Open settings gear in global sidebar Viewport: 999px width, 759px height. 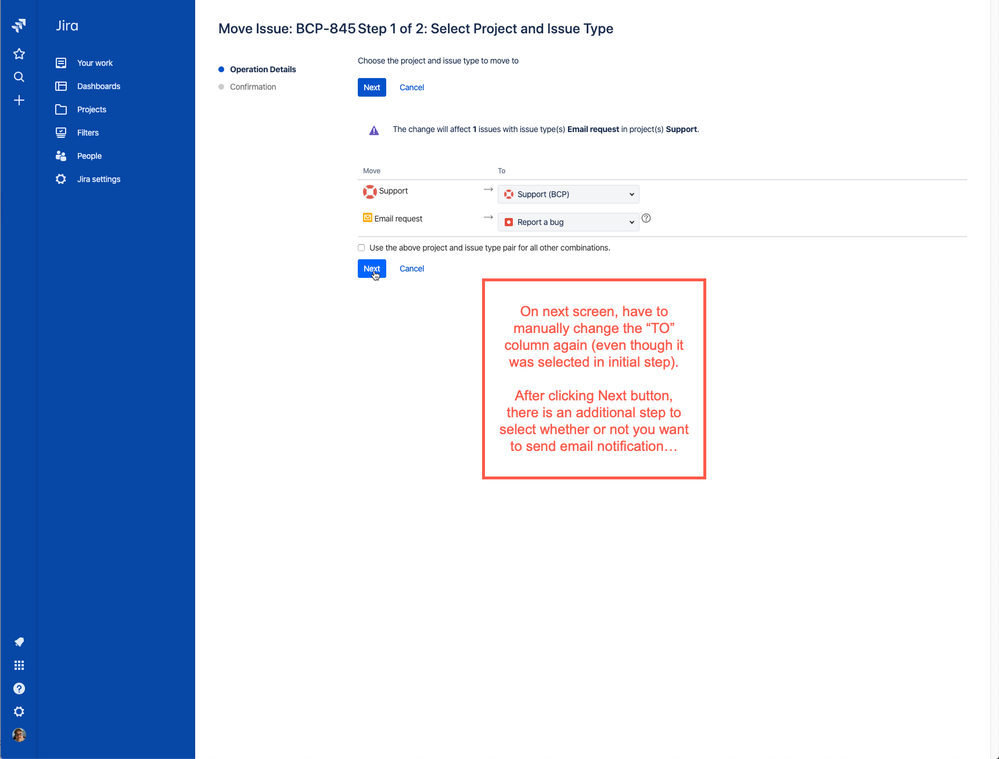19,712
